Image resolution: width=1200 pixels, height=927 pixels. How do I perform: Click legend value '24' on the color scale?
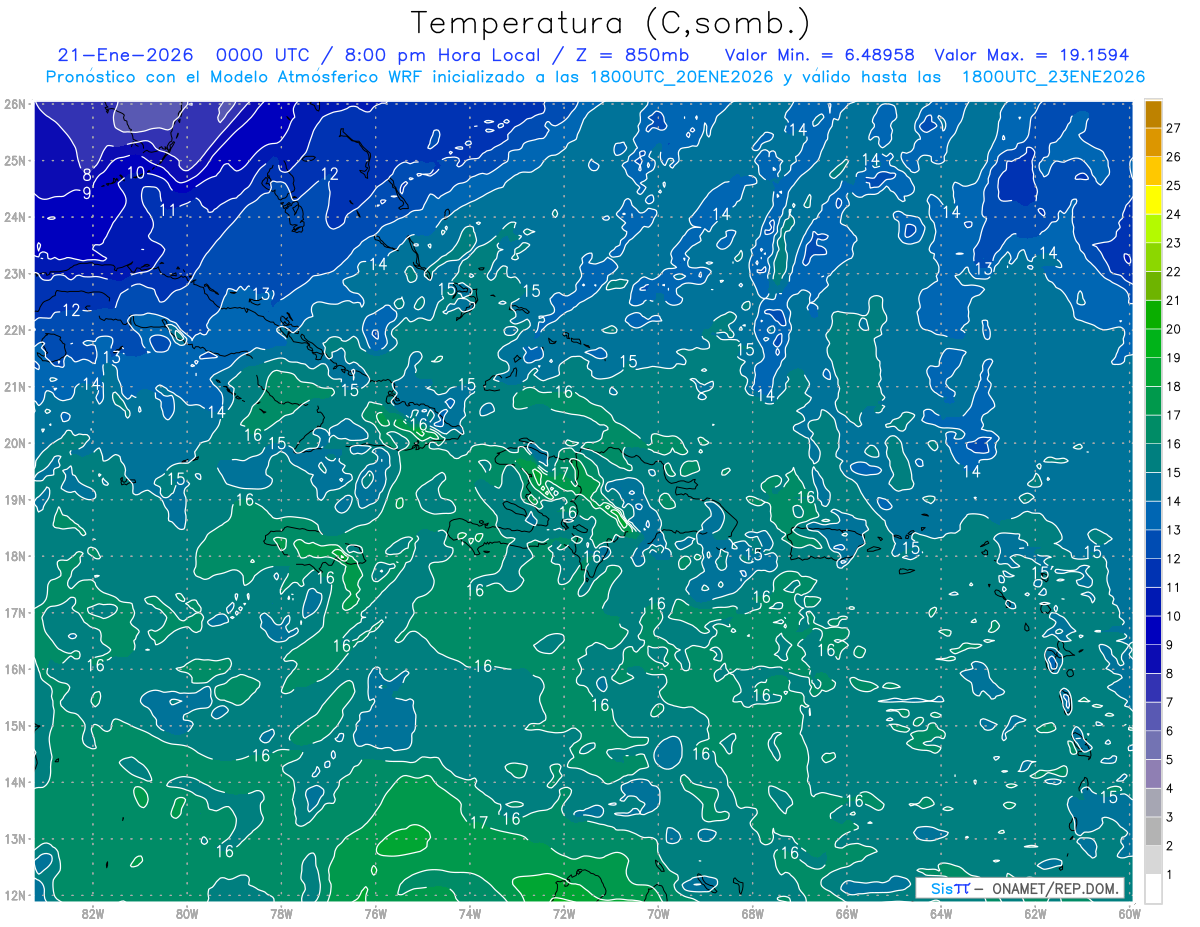[1173, 214]
